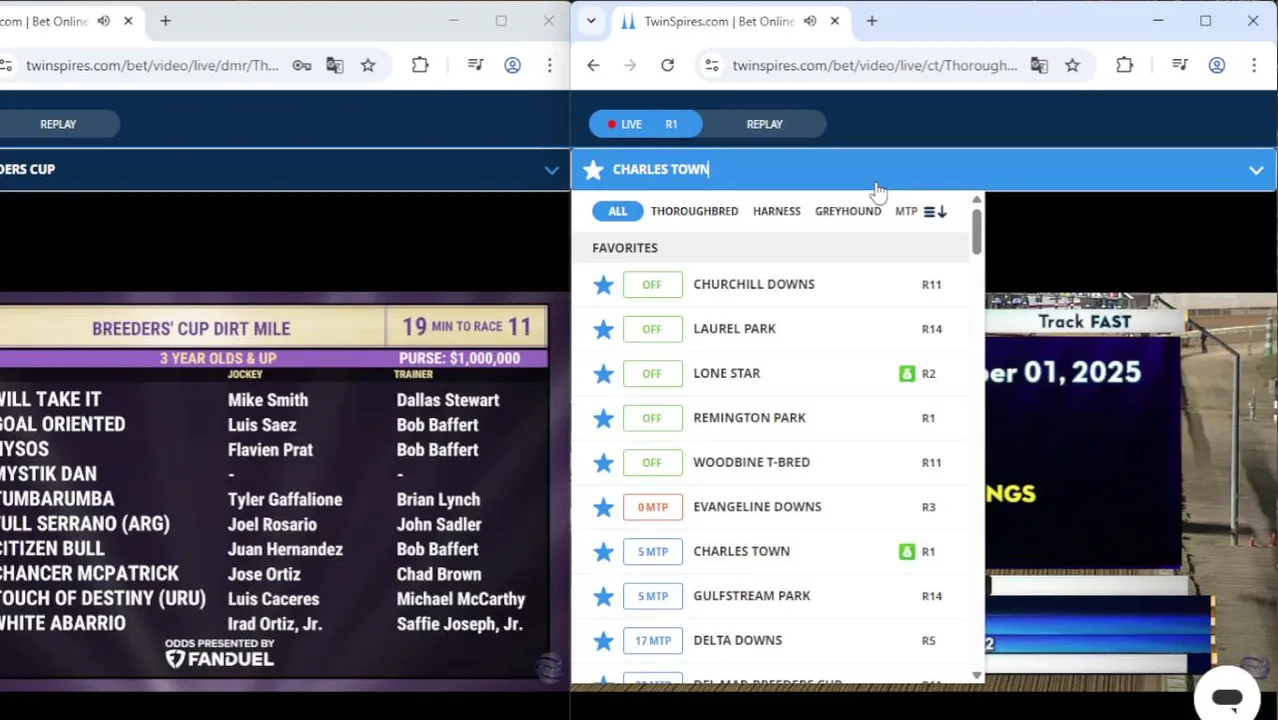Click the star icon in track selector header
1278x720 pixels.
pyautogui.click(x=593, y=170)
